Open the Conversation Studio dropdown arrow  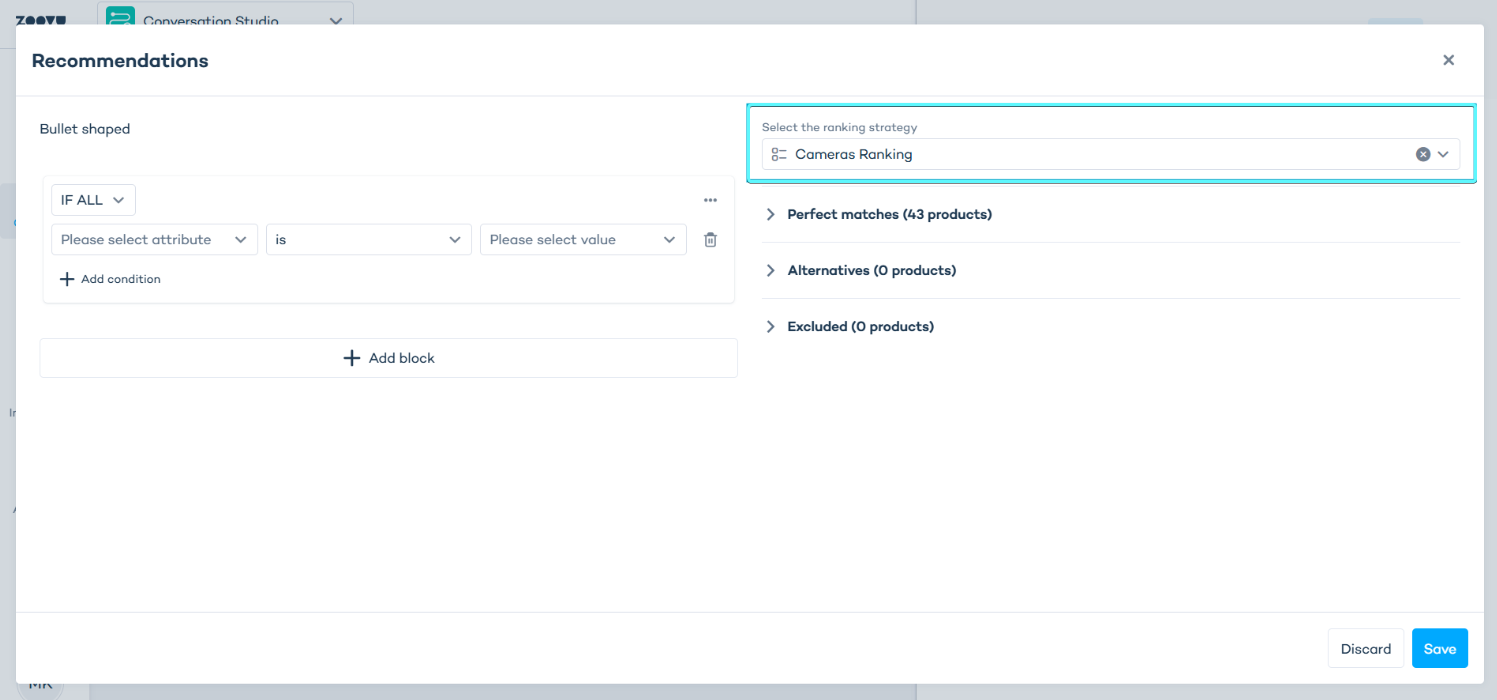336,20
